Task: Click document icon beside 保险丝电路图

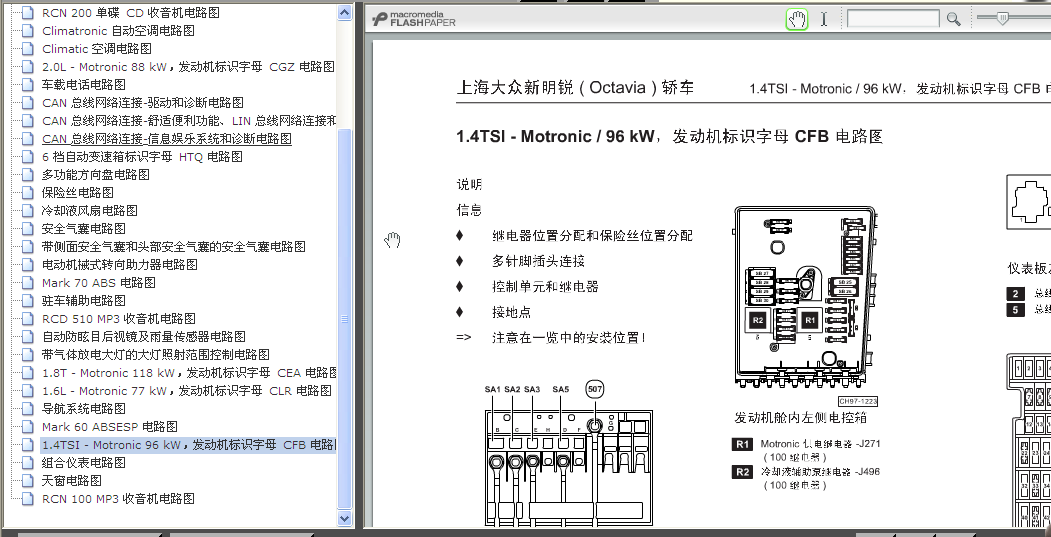Action: [x=27, y=192]
